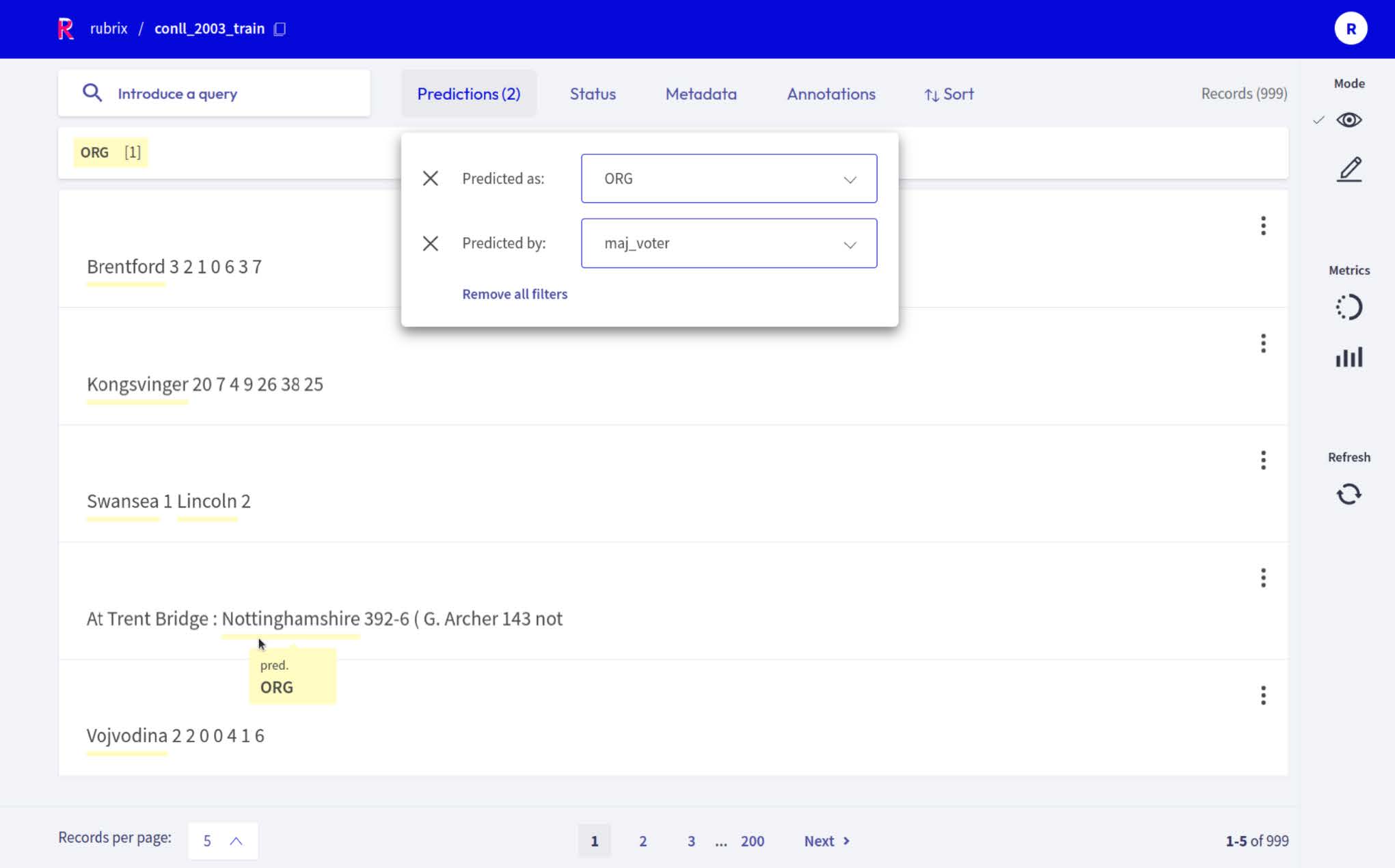Screen dimensions: 1395x868
Task: Switch to annotate mode pencil icon
Action: 1349,169
